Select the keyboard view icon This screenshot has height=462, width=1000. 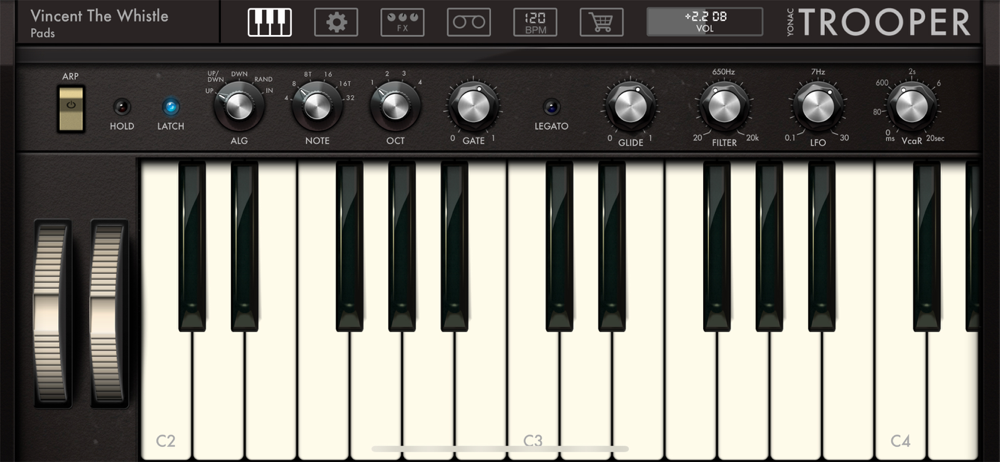pos(270,22)
